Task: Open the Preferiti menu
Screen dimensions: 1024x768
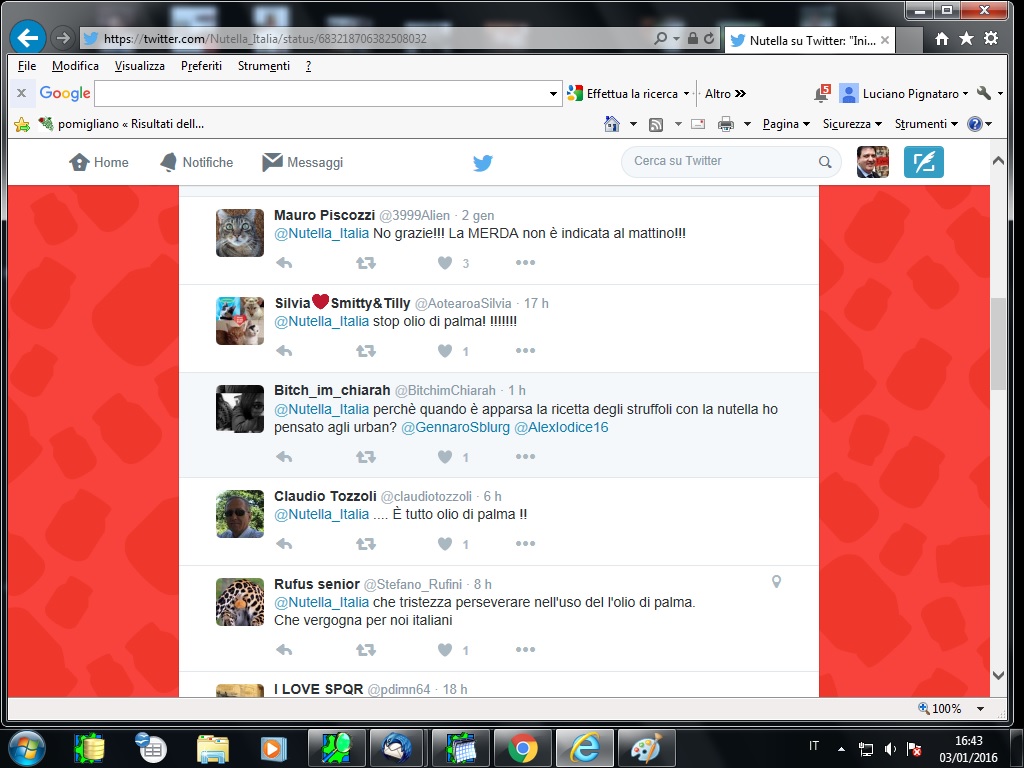Action: pos(201,66)
